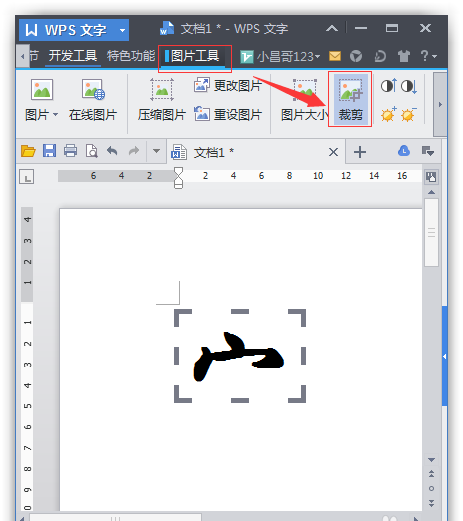Screen dimensions: 463x521
Task: Save the document with the floppy disk icon
Action: (x=49, y=151)
